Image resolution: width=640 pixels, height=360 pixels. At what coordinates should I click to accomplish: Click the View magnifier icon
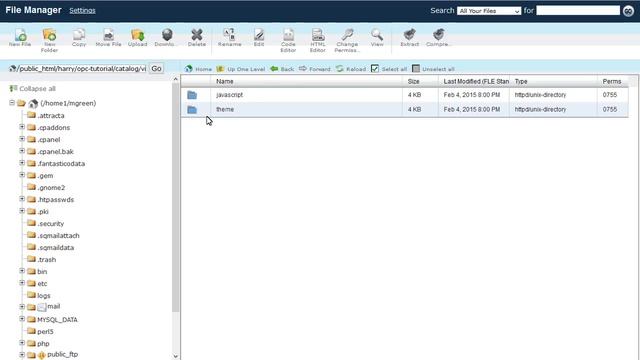click(377, 38)
